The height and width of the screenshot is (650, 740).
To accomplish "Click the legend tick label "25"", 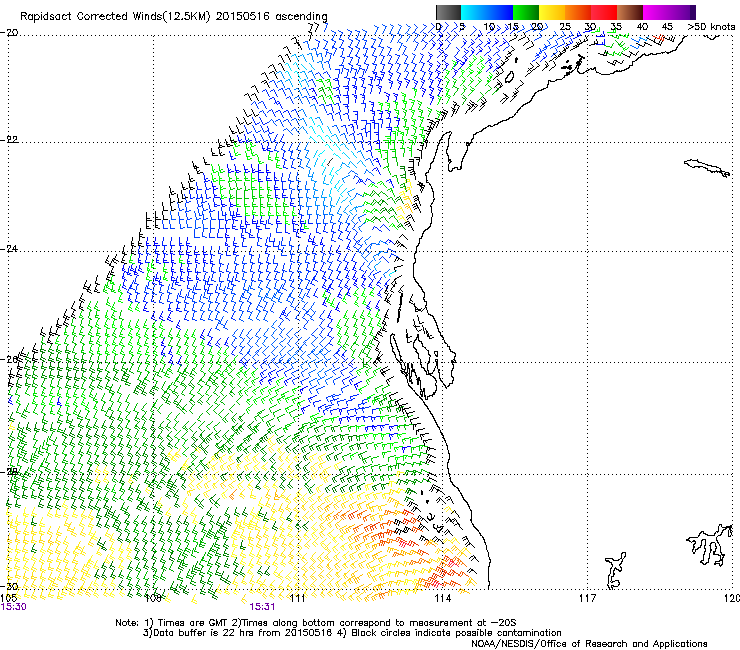I will 565,27.
